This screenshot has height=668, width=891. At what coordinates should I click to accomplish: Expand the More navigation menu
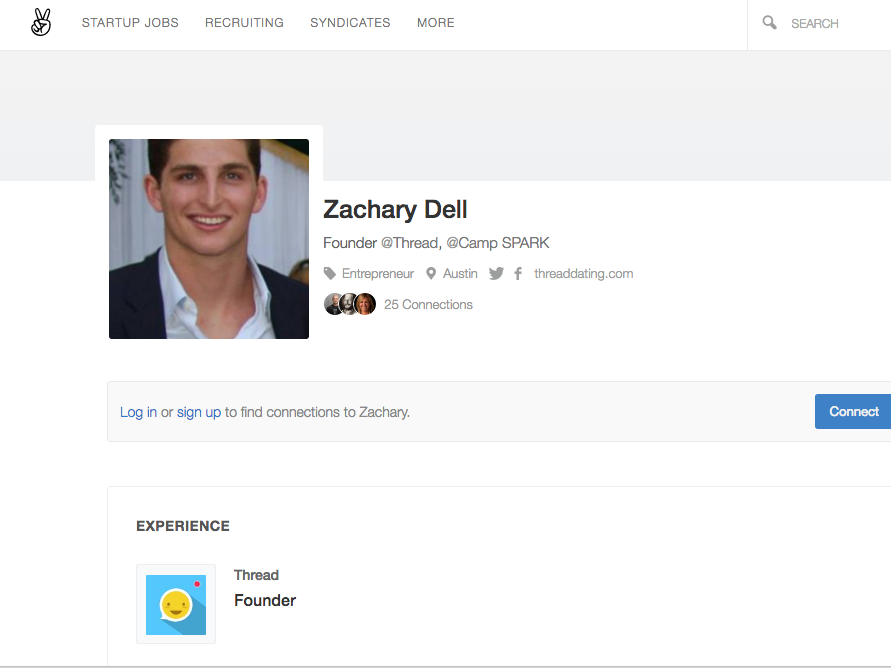[x=435, y=23]
